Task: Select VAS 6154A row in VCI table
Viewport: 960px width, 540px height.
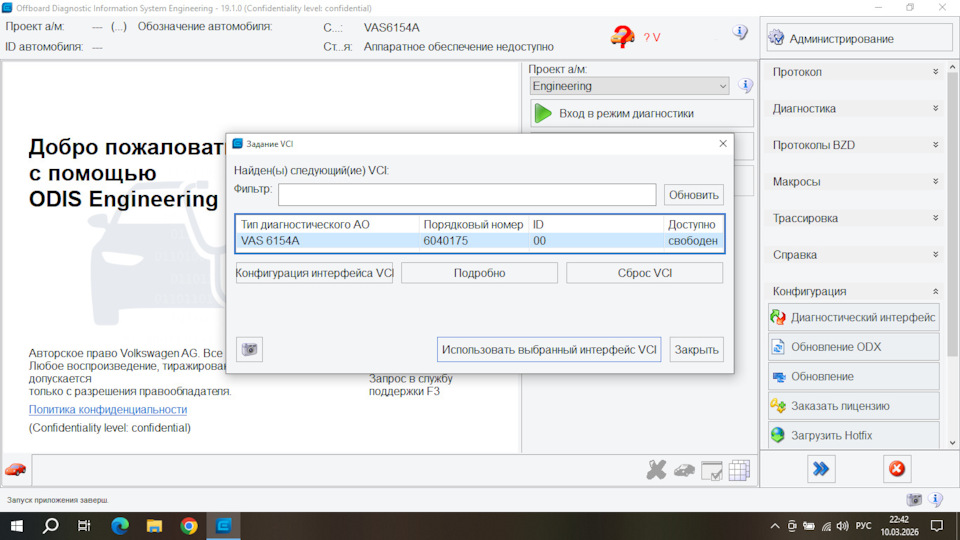Action: 480,241
